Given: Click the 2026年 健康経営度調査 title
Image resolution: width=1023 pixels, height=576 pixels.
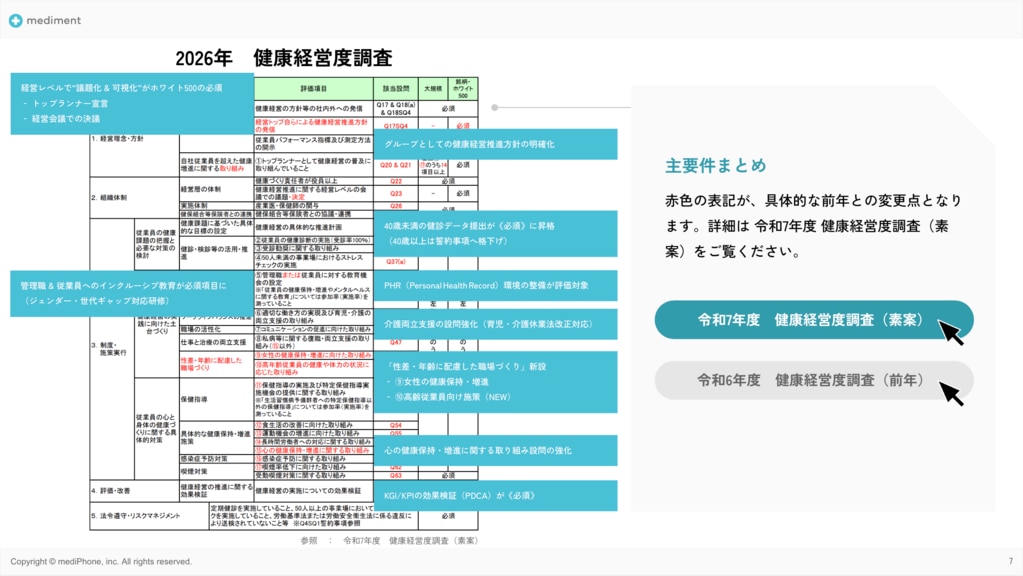Looking at the screenshot, I should [x=284, y=58].
